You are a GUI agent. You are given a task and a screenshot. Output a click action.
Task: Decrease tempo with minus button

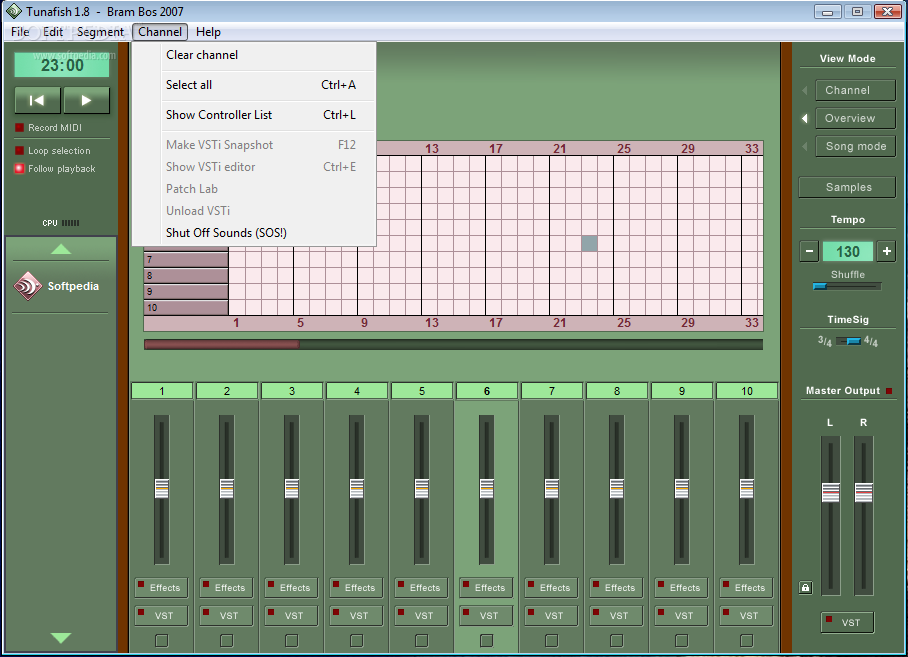(x=809, y=251)
